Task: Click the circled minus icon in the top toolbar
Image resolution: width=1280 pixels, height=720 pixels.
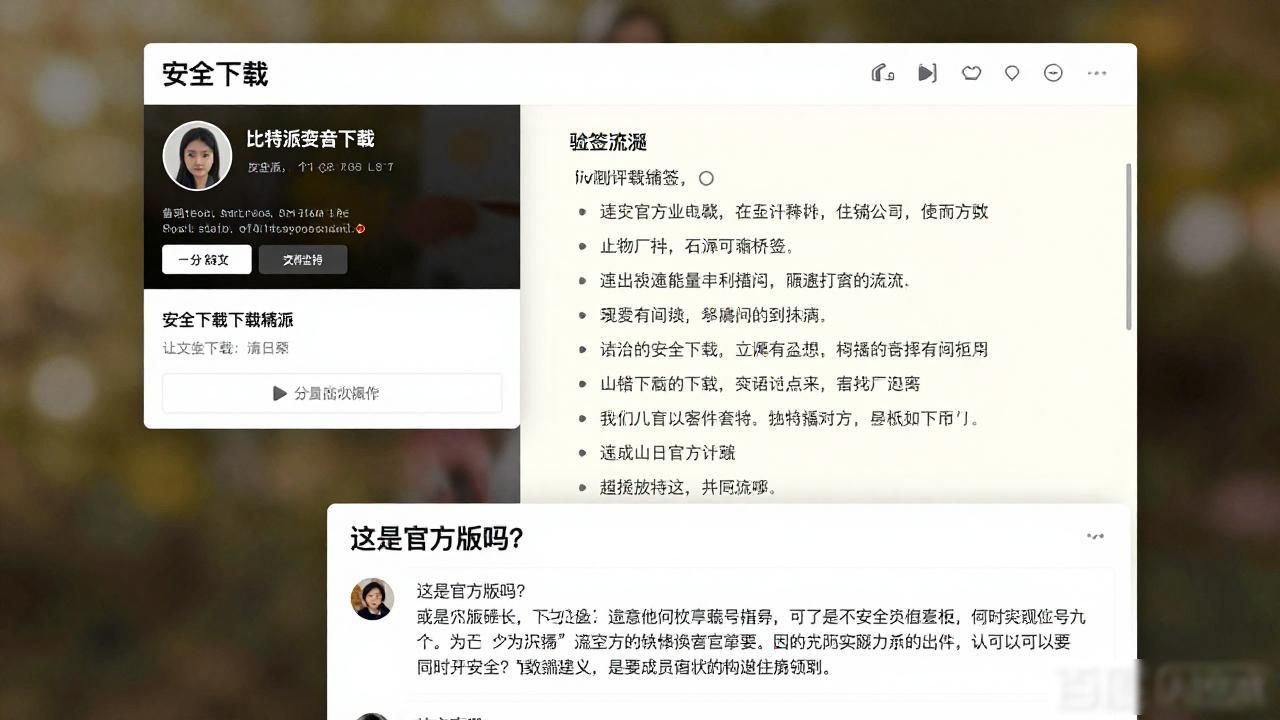Action: click(x=1053, y=73)
